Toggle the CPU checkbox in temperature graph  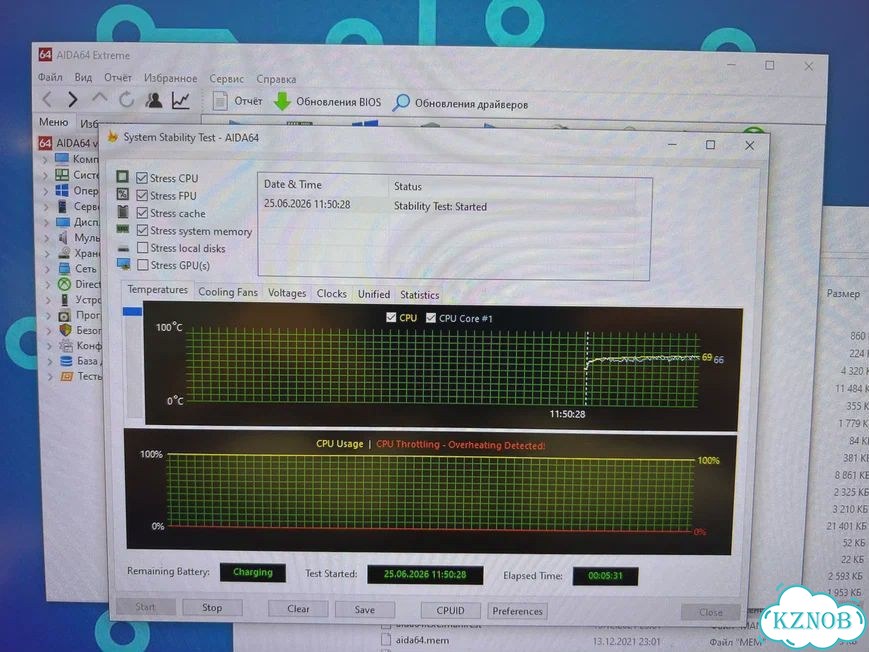391,318
